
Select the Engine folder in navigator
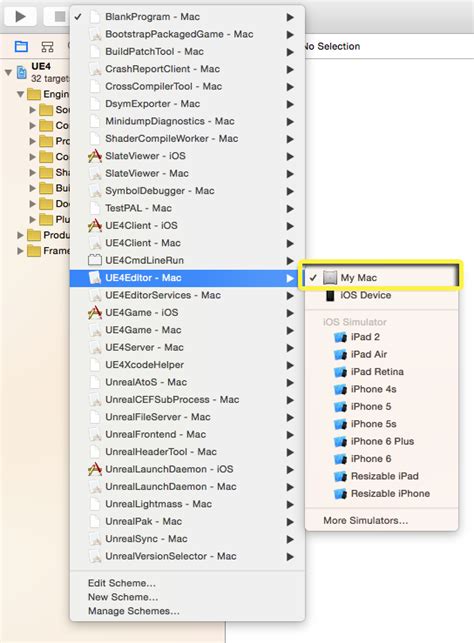[x=48, y=94]
